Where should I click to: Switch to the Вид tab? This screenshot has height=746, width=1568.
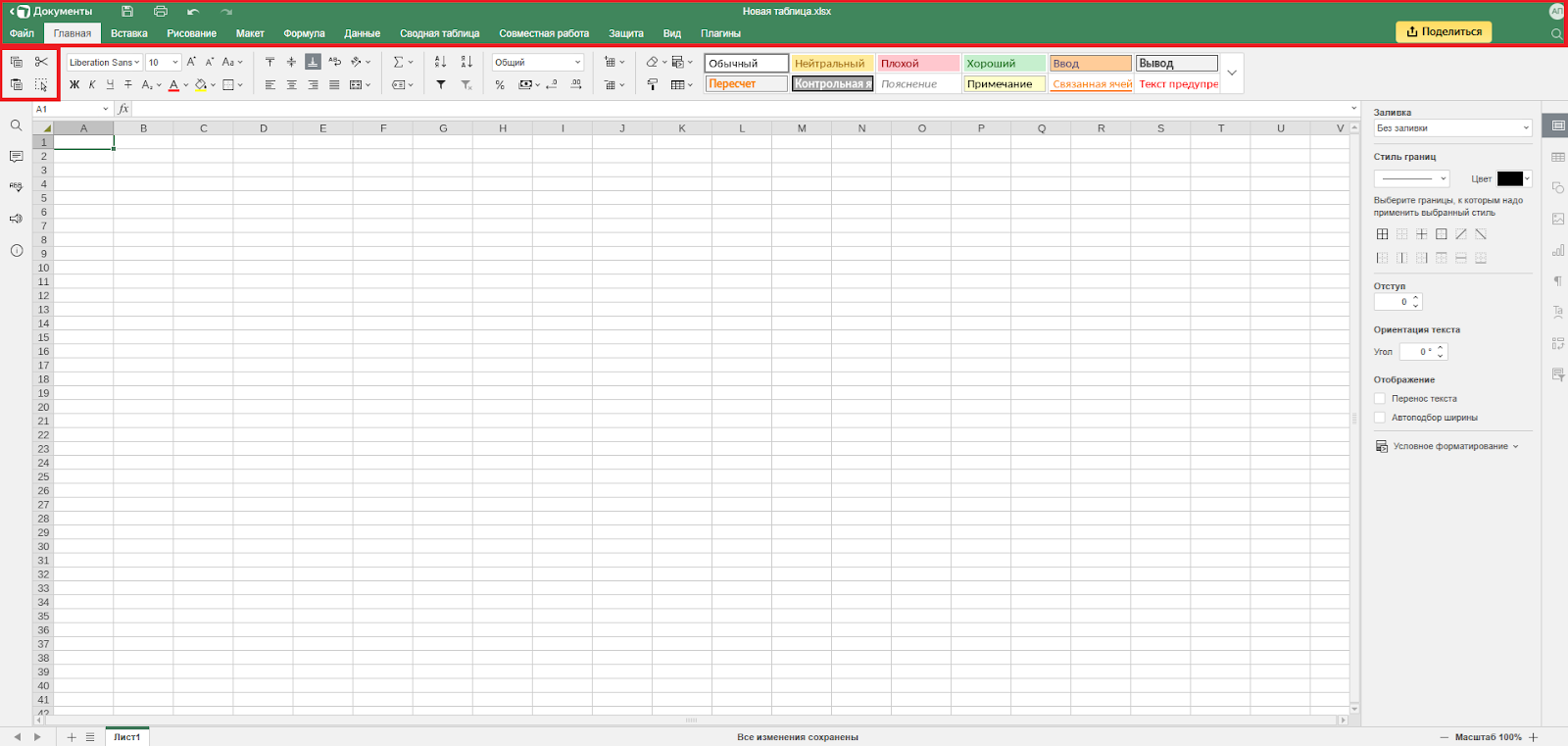click(x=672, y=33)
